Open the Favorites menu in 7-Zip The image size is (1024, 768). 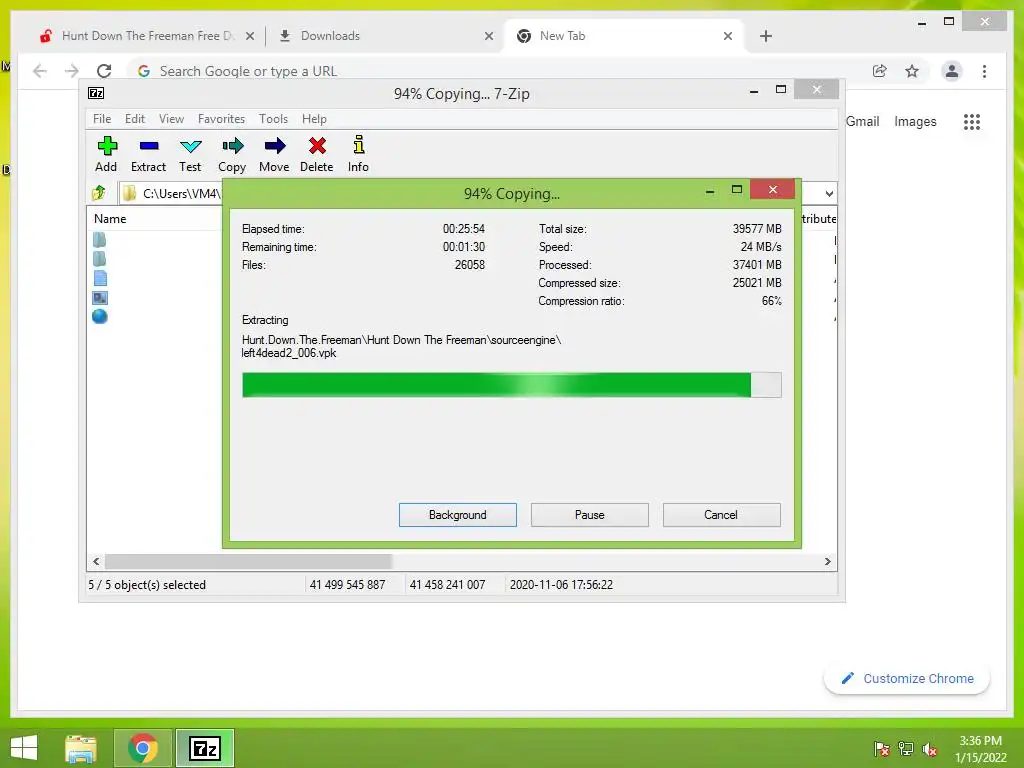click(221, 119)
